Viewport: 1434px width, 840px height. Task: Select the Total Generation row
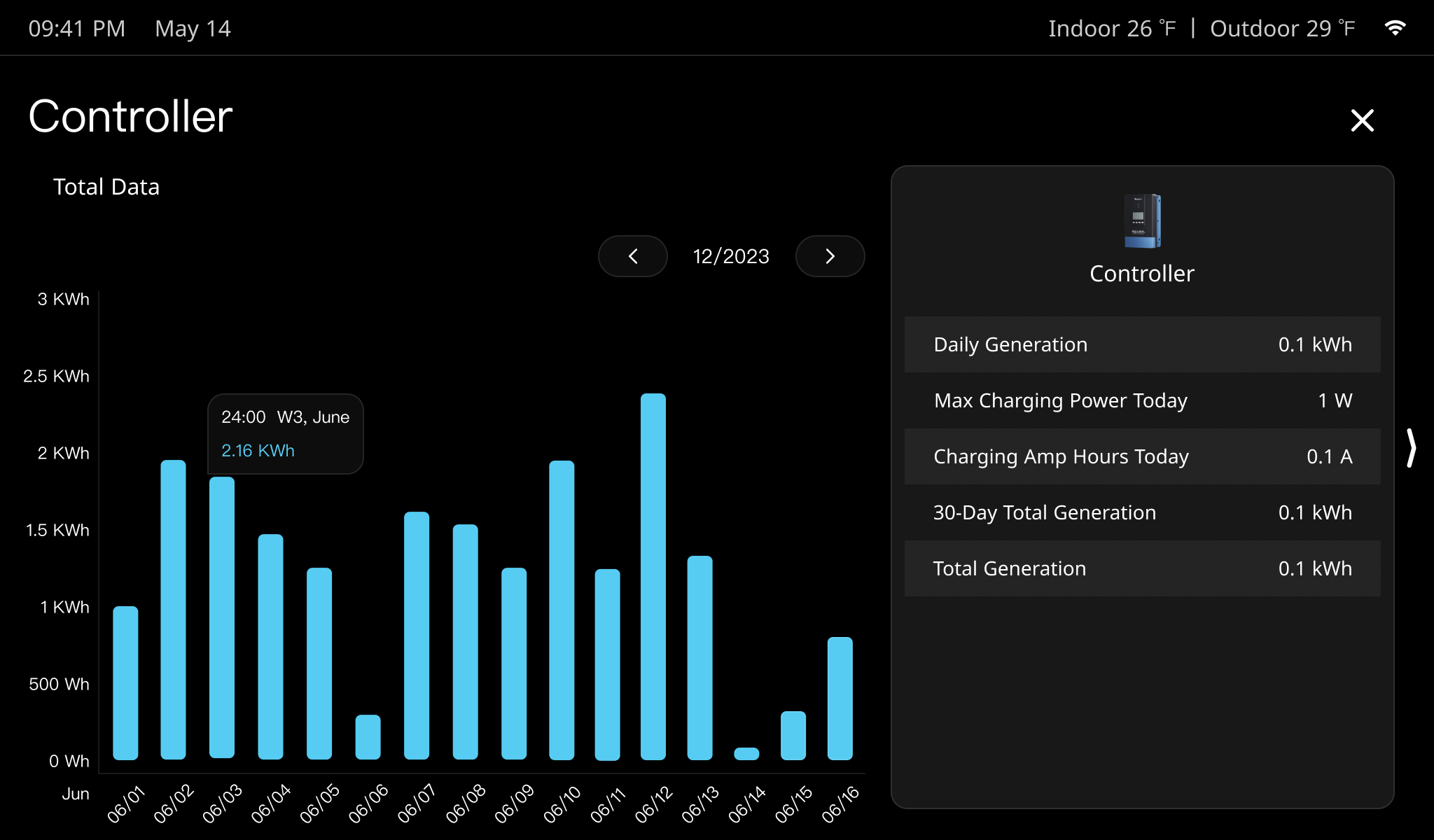click(x=1142, y=568)
